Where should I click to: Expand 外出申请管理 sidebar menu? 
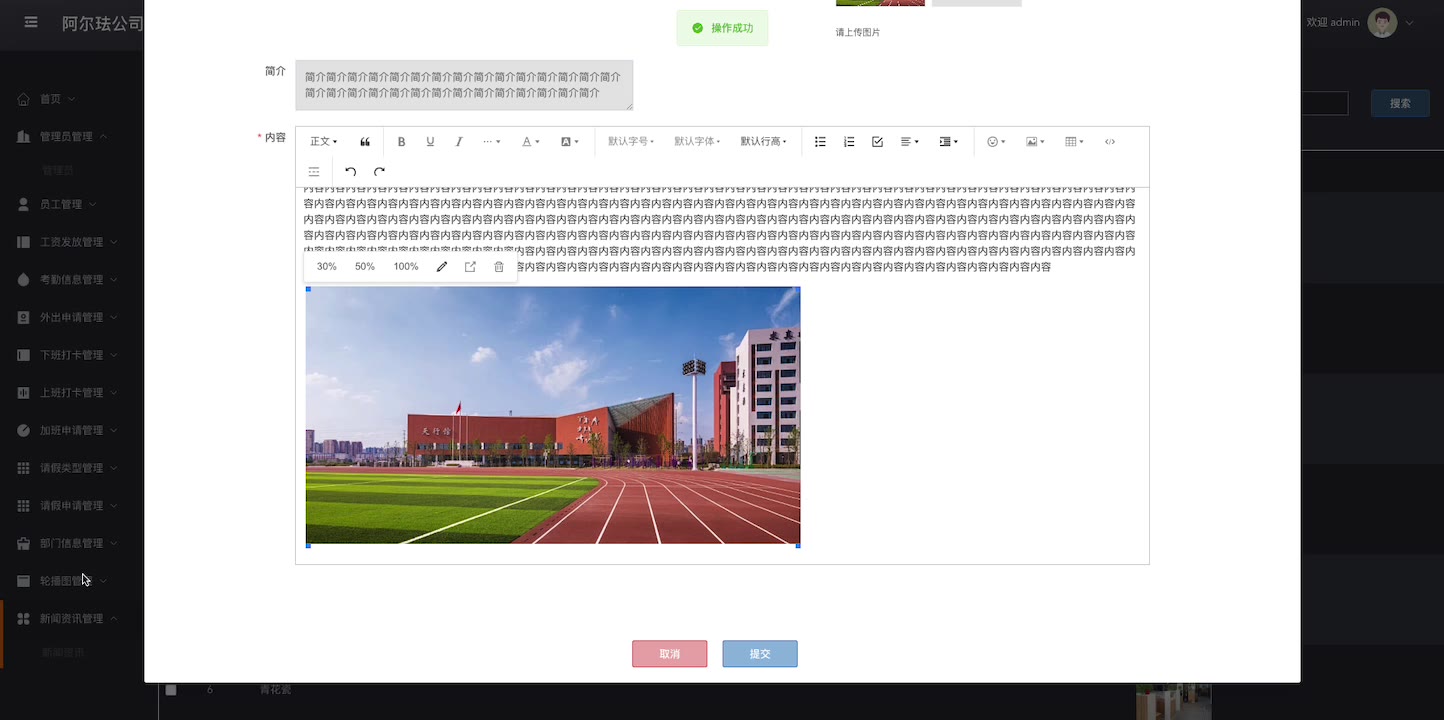click(x=67, y=317)
